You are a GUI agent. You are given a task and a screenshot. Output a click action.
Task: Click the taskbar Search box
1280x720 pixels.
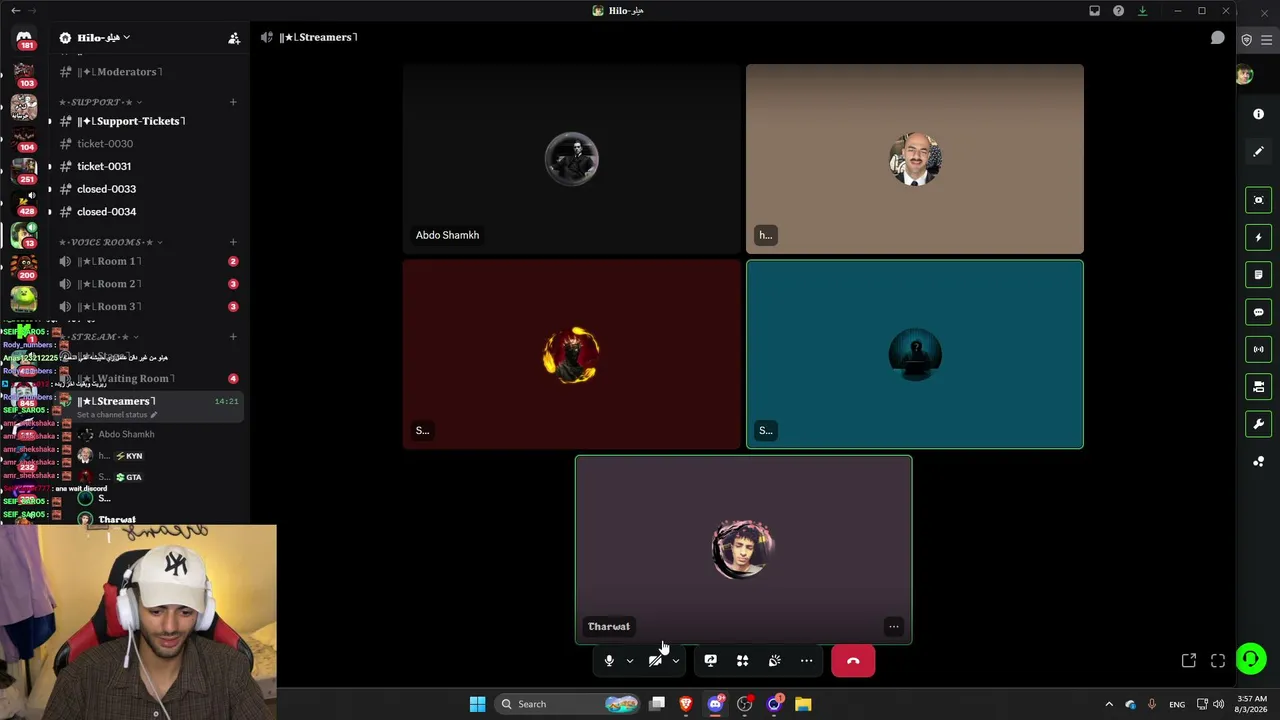click(567, 704)
